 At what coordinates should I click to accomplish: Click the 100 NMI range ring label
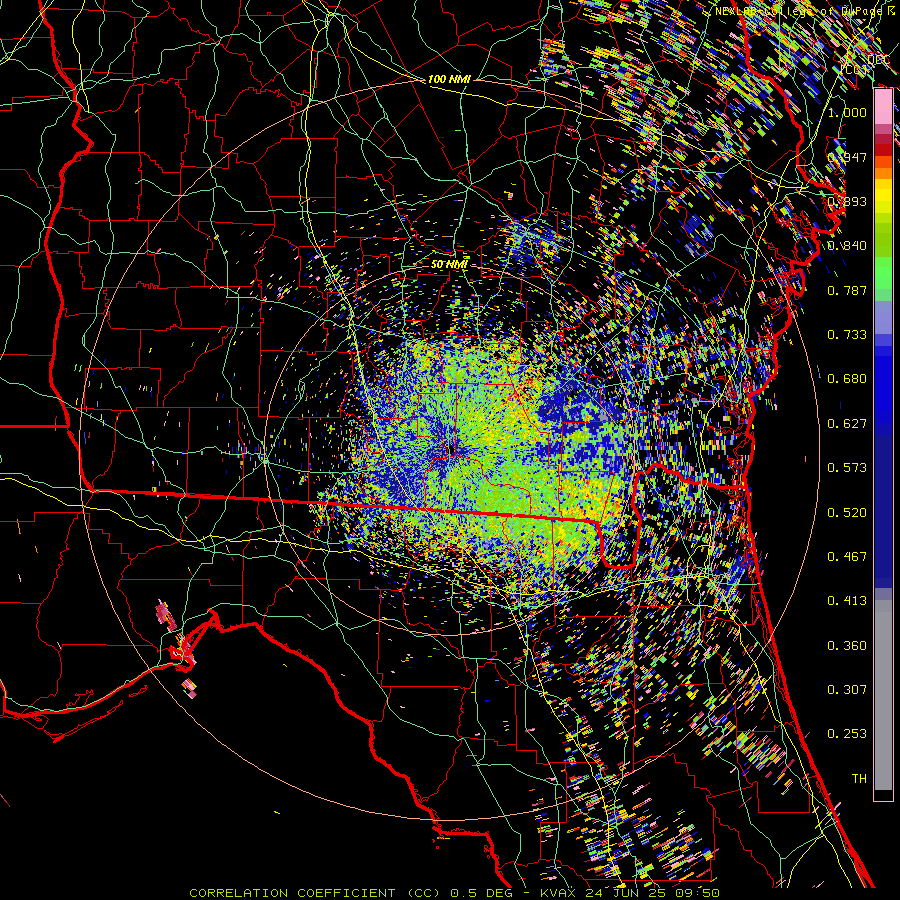(x=449, y=79)
